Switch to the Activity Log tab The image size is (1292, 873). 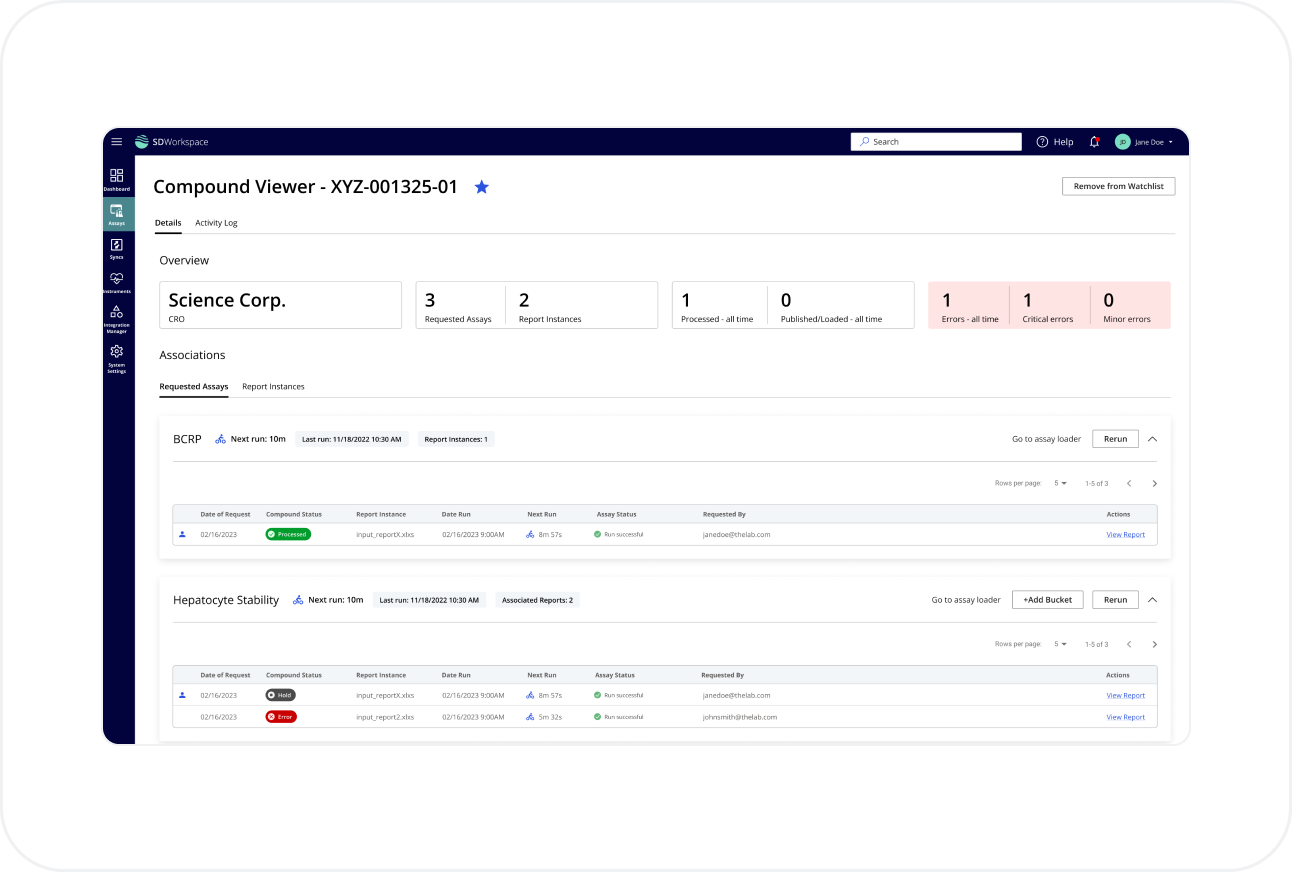point(216,223)
